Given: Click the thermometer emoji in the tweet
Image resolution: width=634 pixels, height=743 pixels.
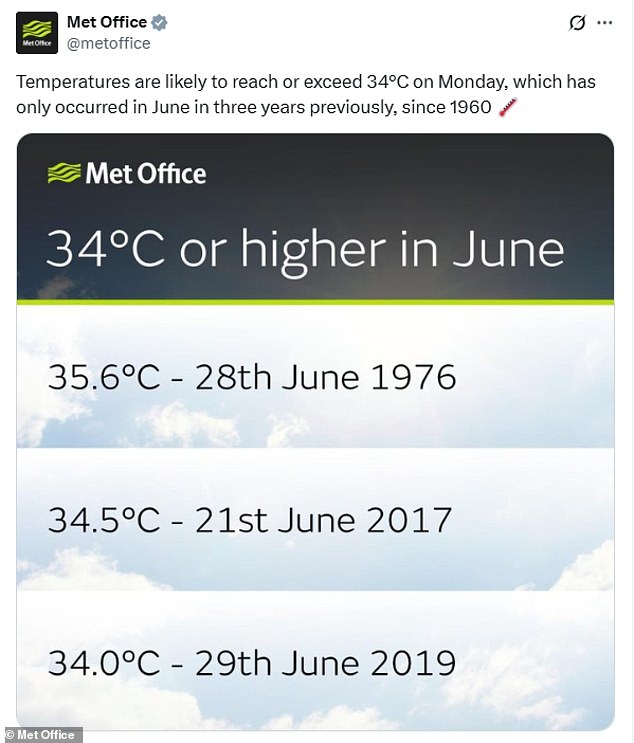Looking at the screenshot, I should pos(507,107).
